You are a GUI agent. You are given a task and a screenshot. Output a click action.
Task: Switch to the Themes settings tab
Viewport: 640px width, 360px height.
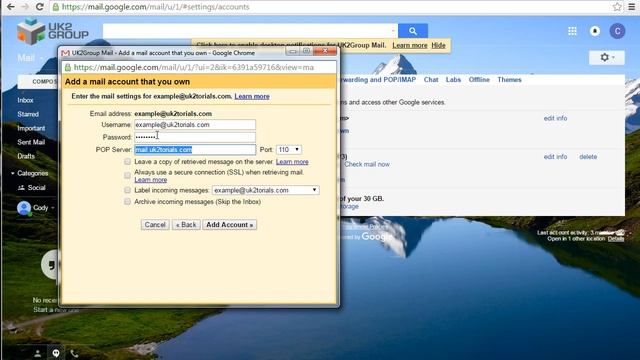509,80
